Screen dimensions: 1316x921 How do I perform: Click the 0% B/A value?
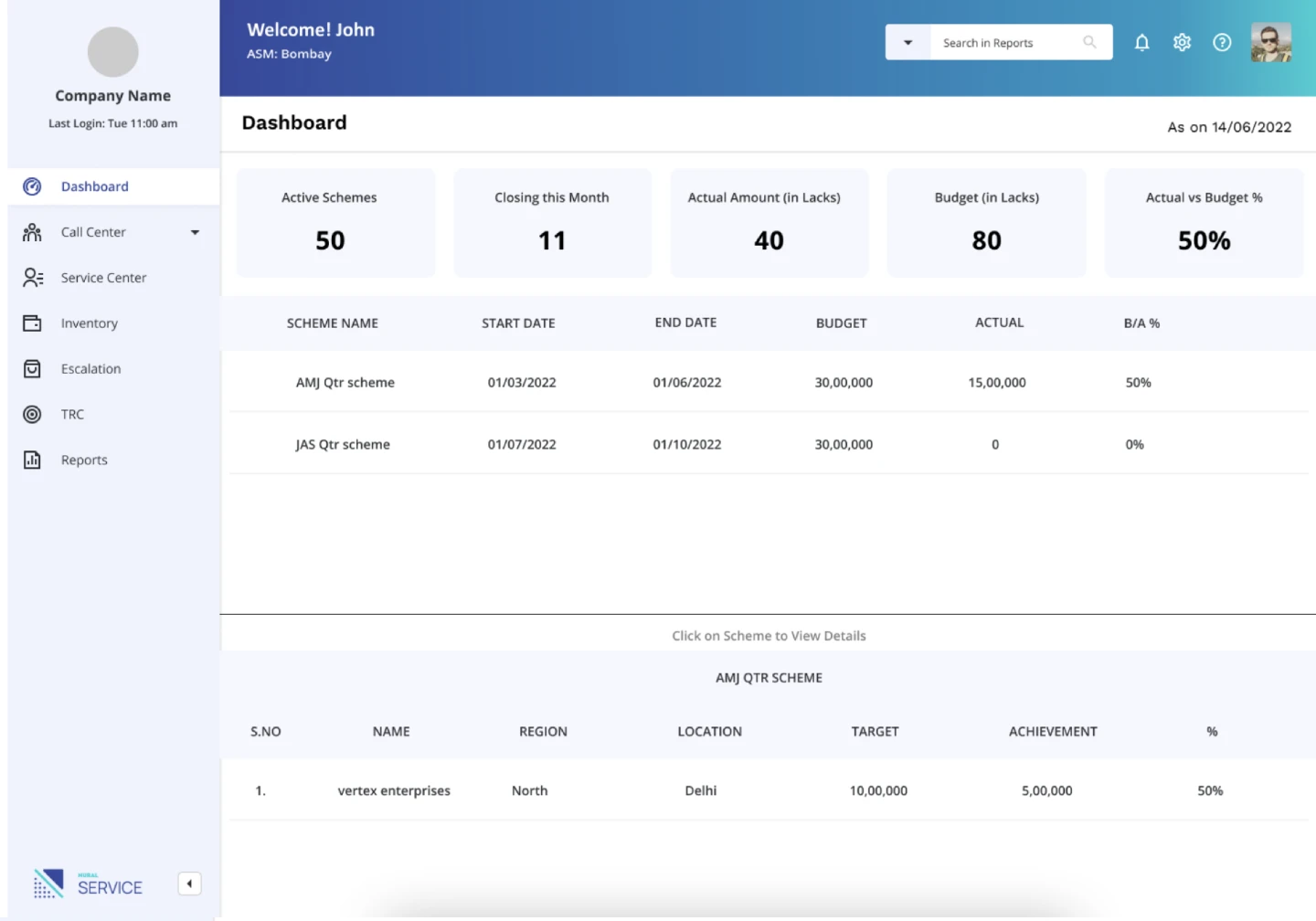pos(1134,445)
